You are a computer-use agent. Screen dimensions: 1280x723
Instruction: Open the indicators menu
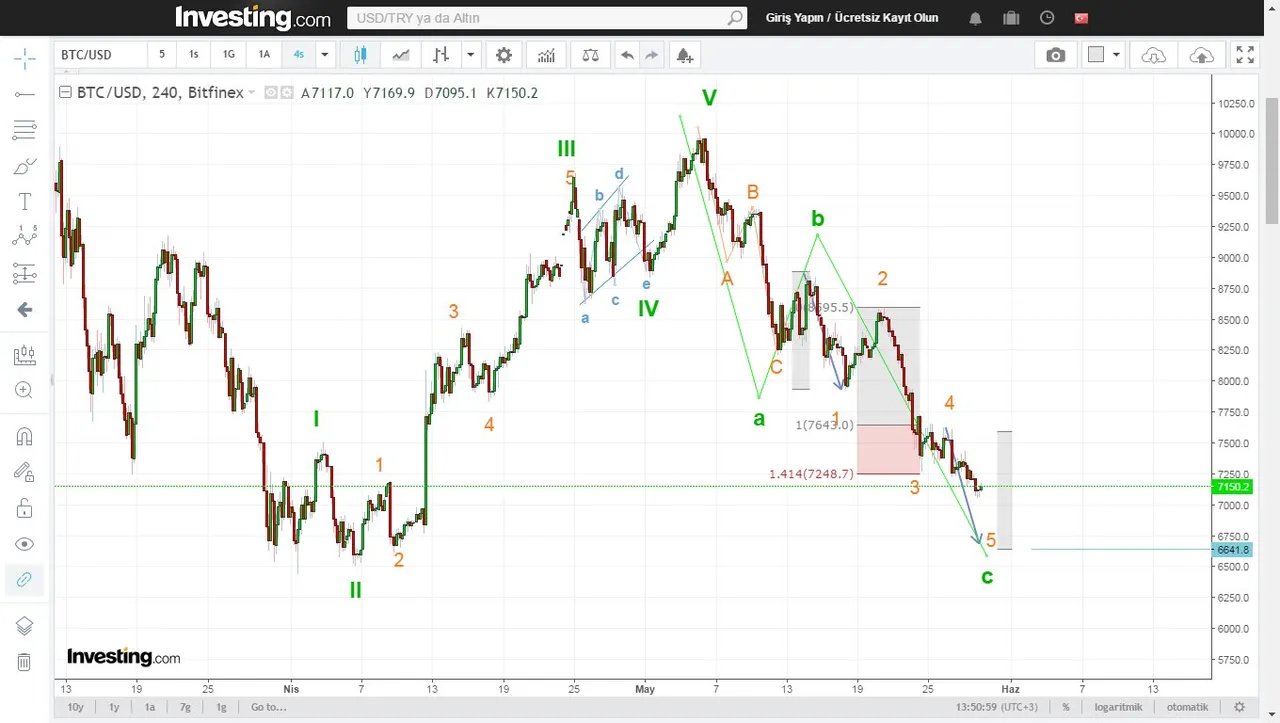point(546,55)
